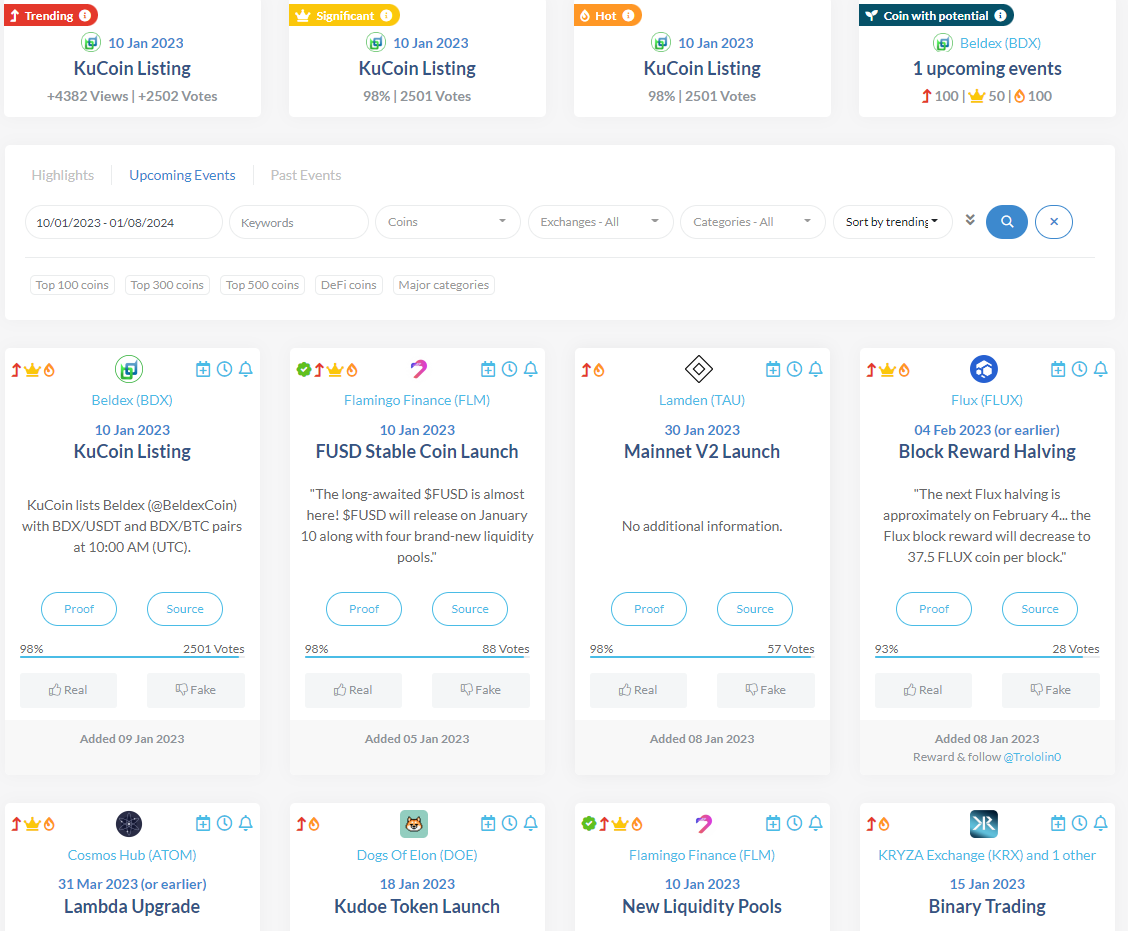
Task: Click clock icon on Flux halving card
Action: click(1079, 369)
